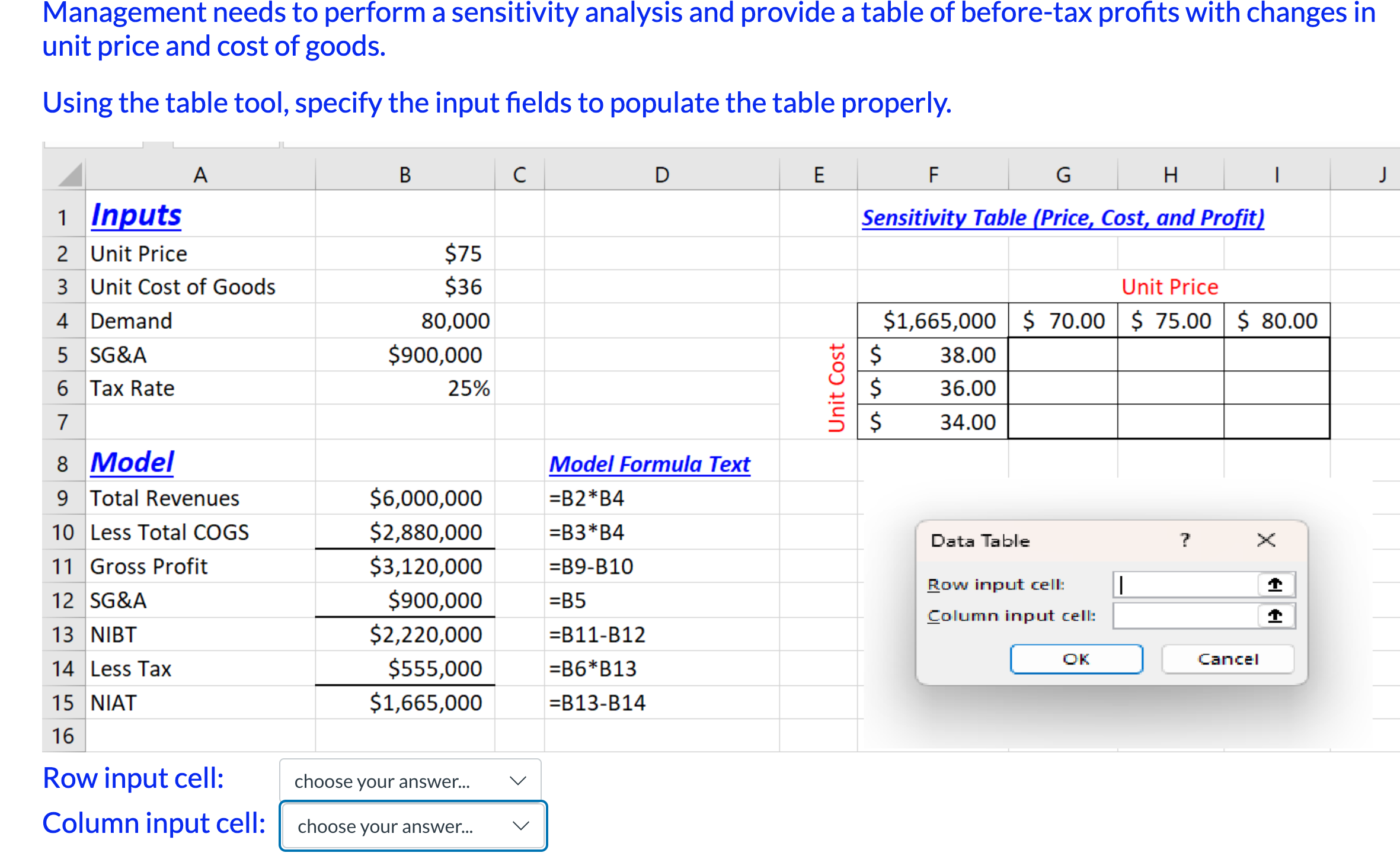Select row 9 header
Screen dimensions: 1400x856
pyautogui.click(x=63, y=498)
